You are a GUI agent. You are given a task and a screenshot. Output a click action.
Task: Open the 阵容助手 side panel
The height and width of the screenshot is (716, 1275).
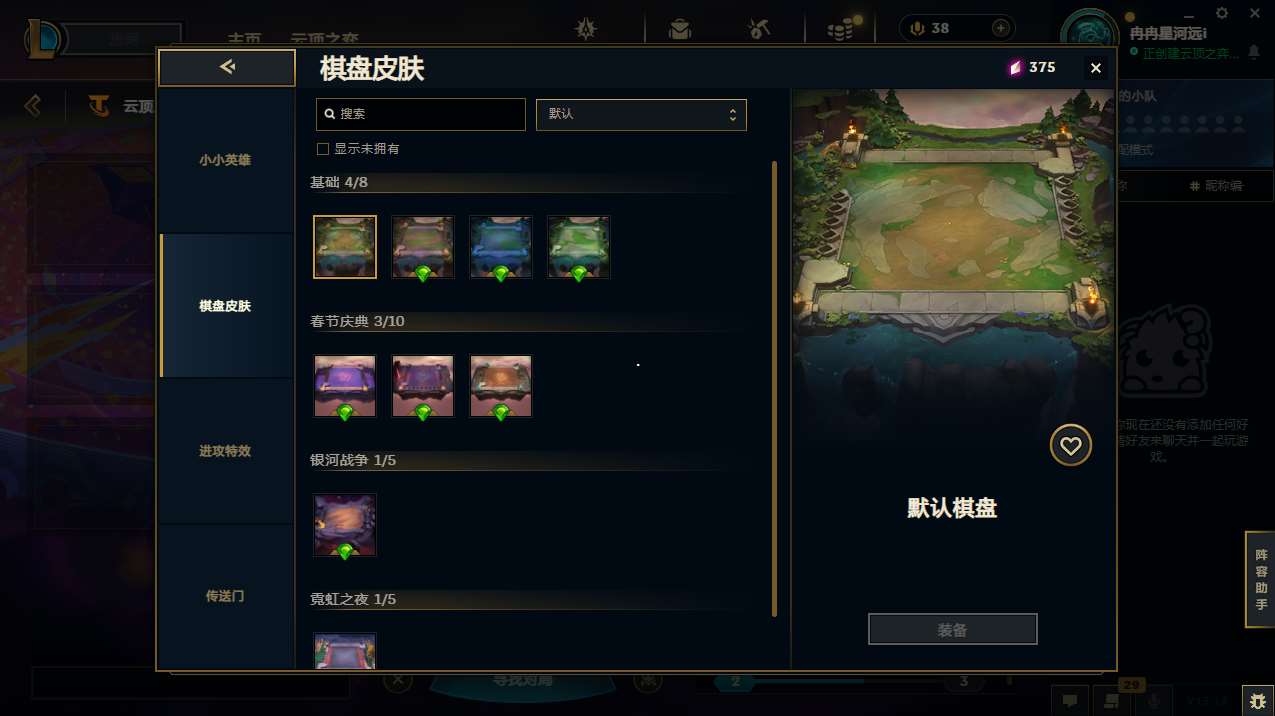pos(1260,580)
